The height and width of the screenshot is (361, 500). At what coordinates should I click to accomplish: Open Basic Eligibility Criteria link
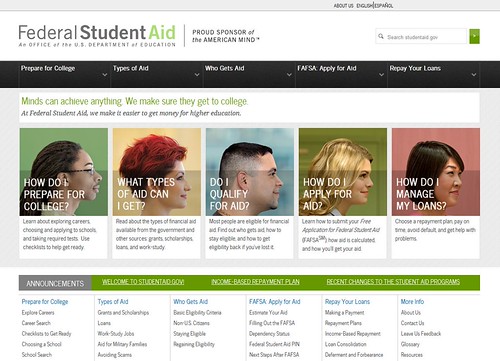coord(197,313)
